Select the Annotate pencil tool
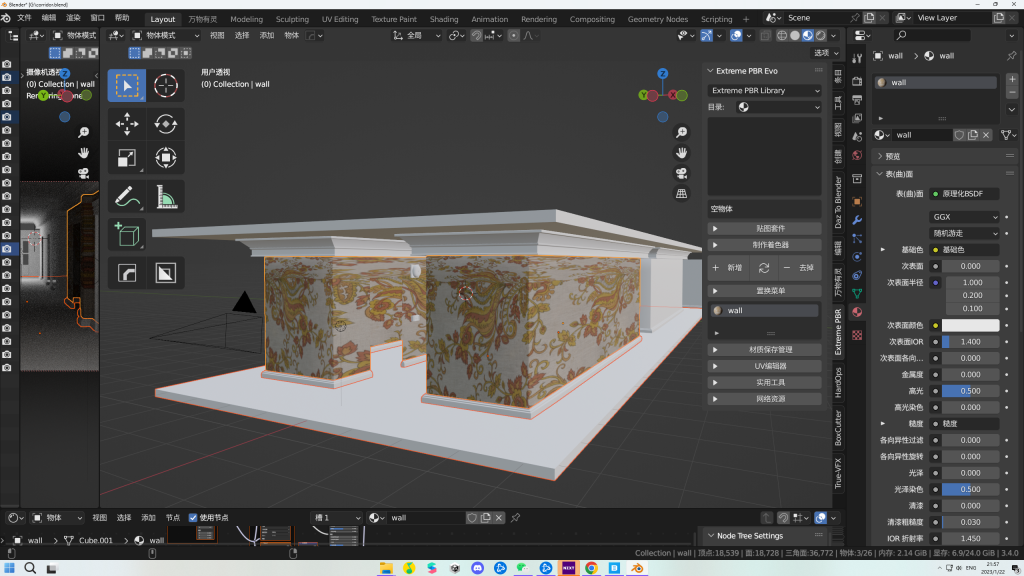Viewport: 1024px width, 576px height. (x=127, y=197)
